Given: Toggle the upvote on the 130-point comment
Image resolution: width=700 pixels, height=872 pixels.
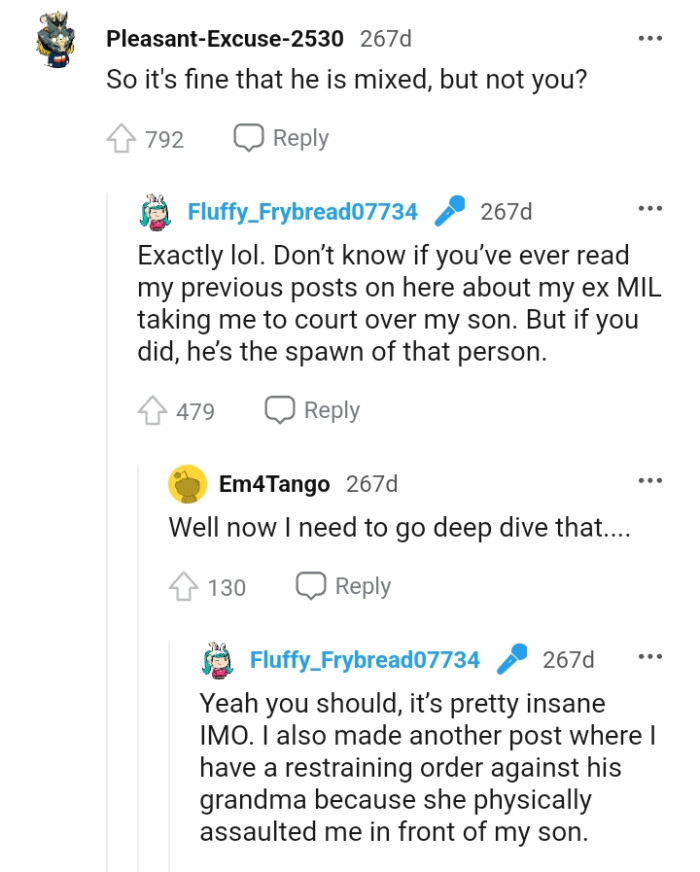Looking at the screenshot, I should (186, 586).
